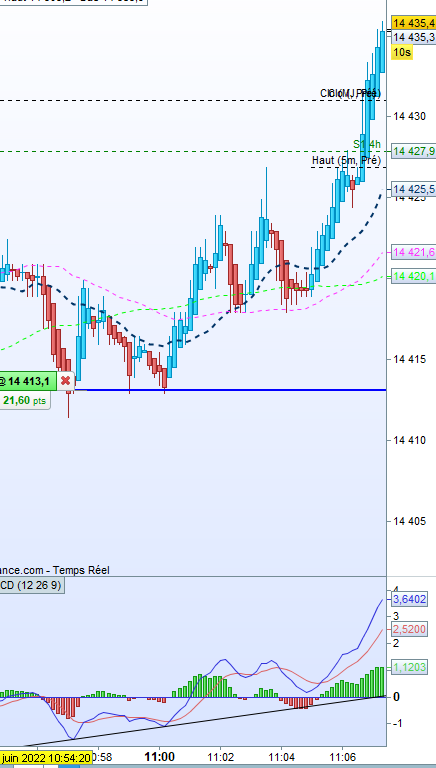Image resolution: width=436 pixels, height=768 pixels.
Task: Select the histogram value label 1,1203
Action: tap(410, 667)
